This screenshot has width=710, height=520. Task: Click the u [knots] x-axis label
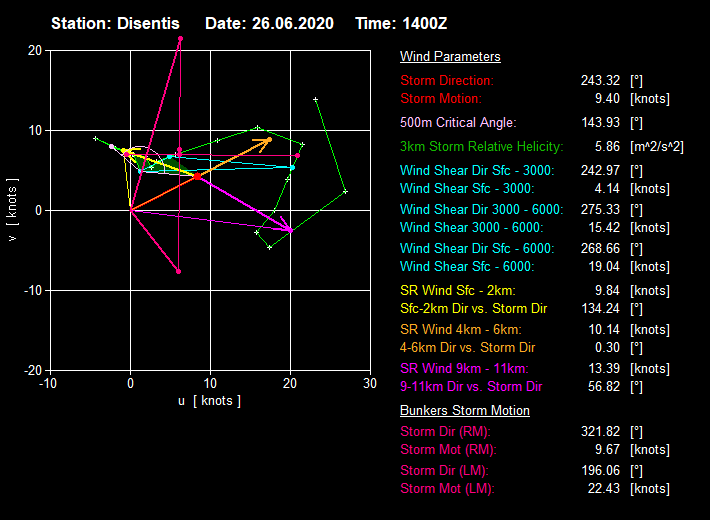click(209, 400)
